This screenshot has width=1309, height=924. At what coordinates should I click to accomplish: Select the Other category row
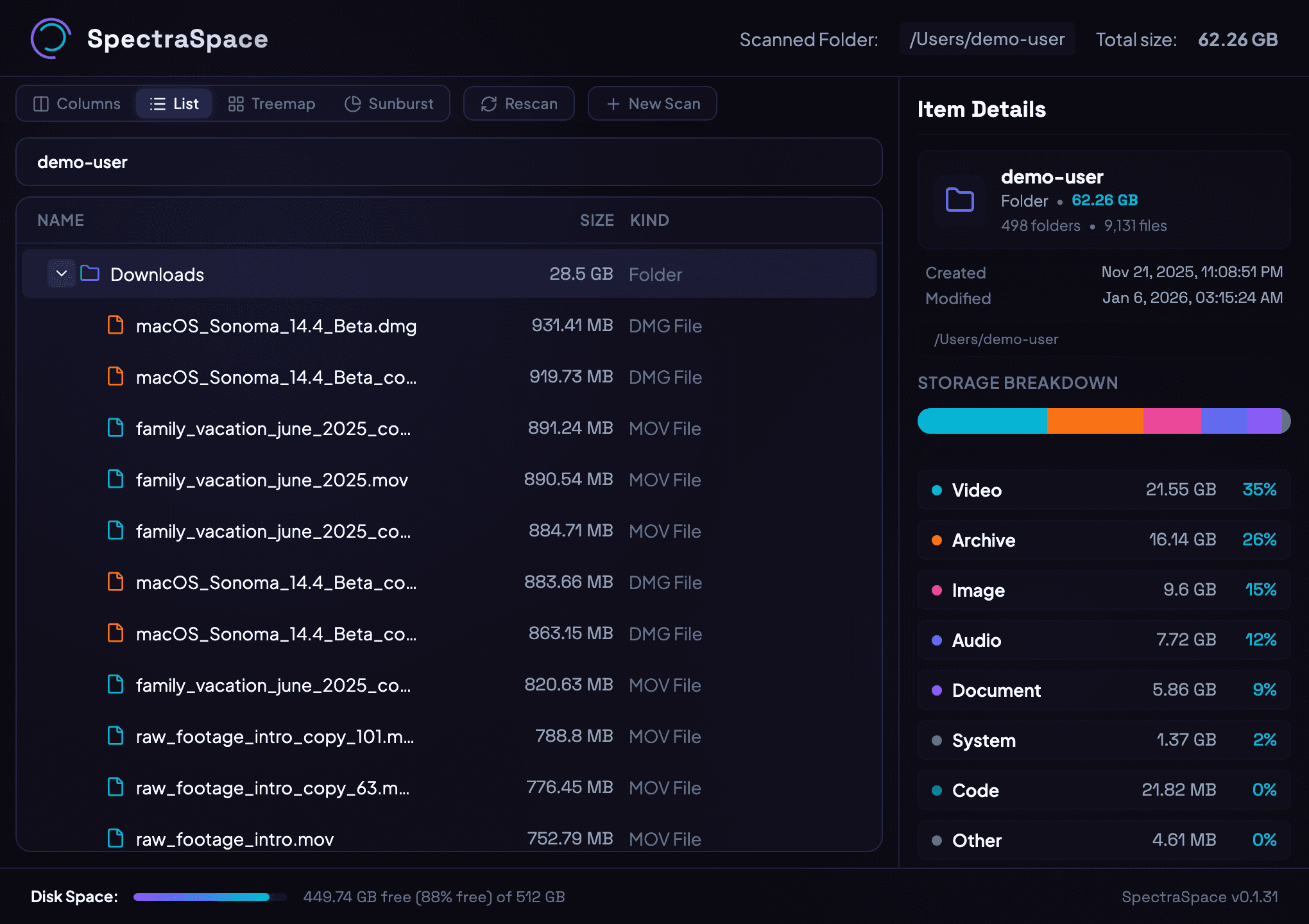click(1104, 840)
